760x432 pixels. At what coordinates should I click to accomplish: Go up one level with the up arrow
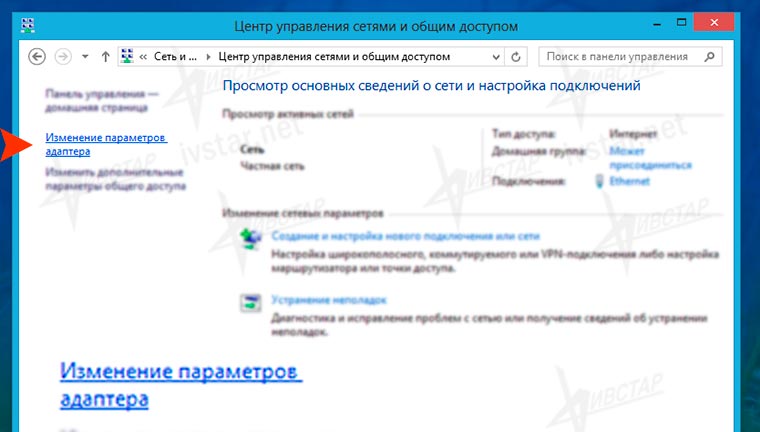106,56
